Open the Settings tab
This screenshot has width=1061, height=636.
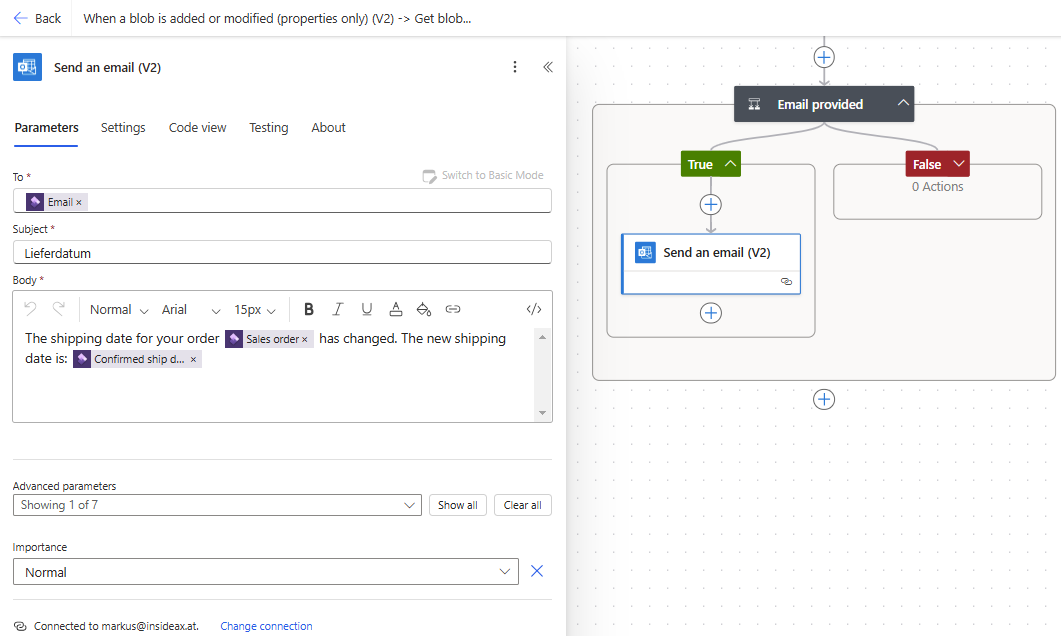[123, 128]
